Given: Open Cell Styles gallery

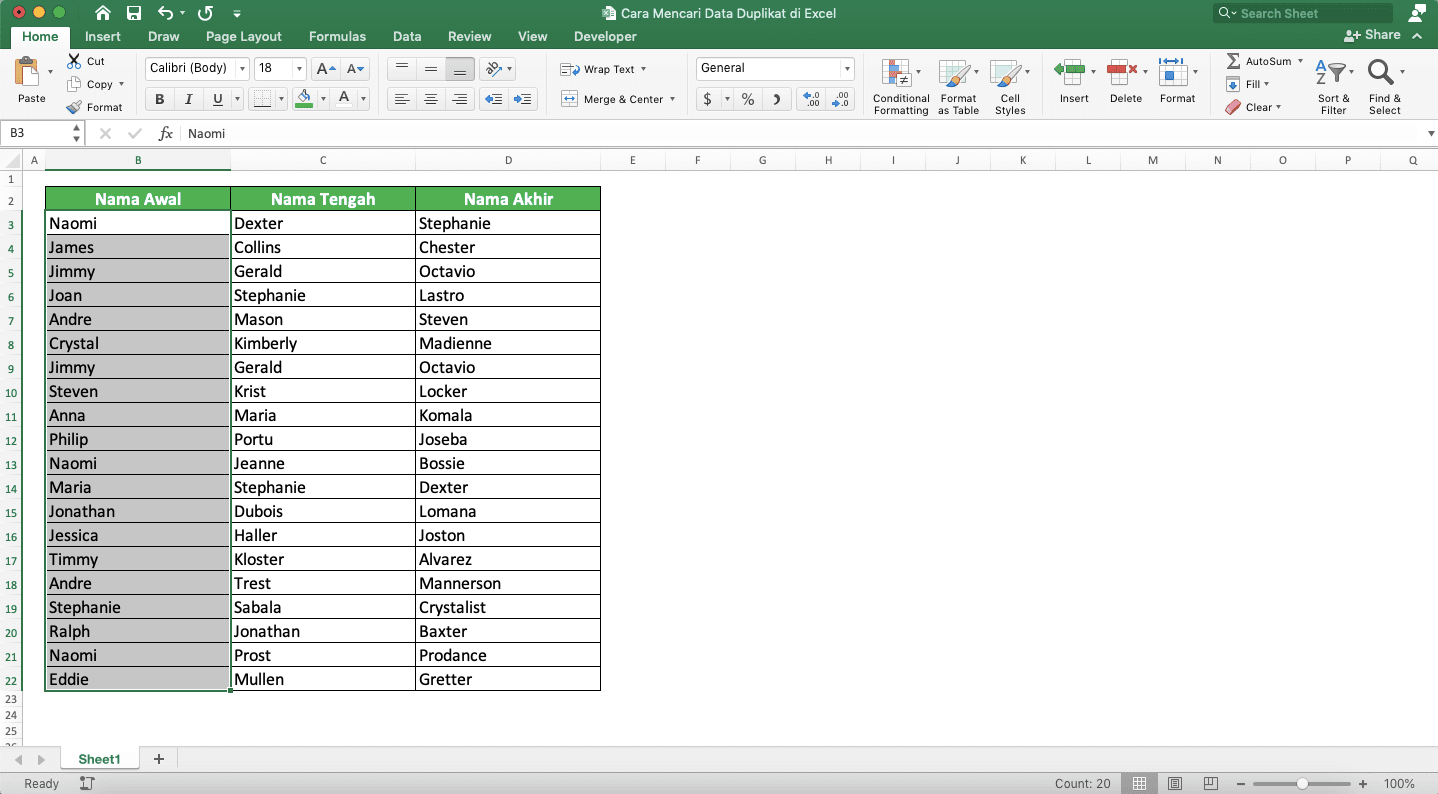Looking at the screenshot, I should click(x=1010, y=86).
